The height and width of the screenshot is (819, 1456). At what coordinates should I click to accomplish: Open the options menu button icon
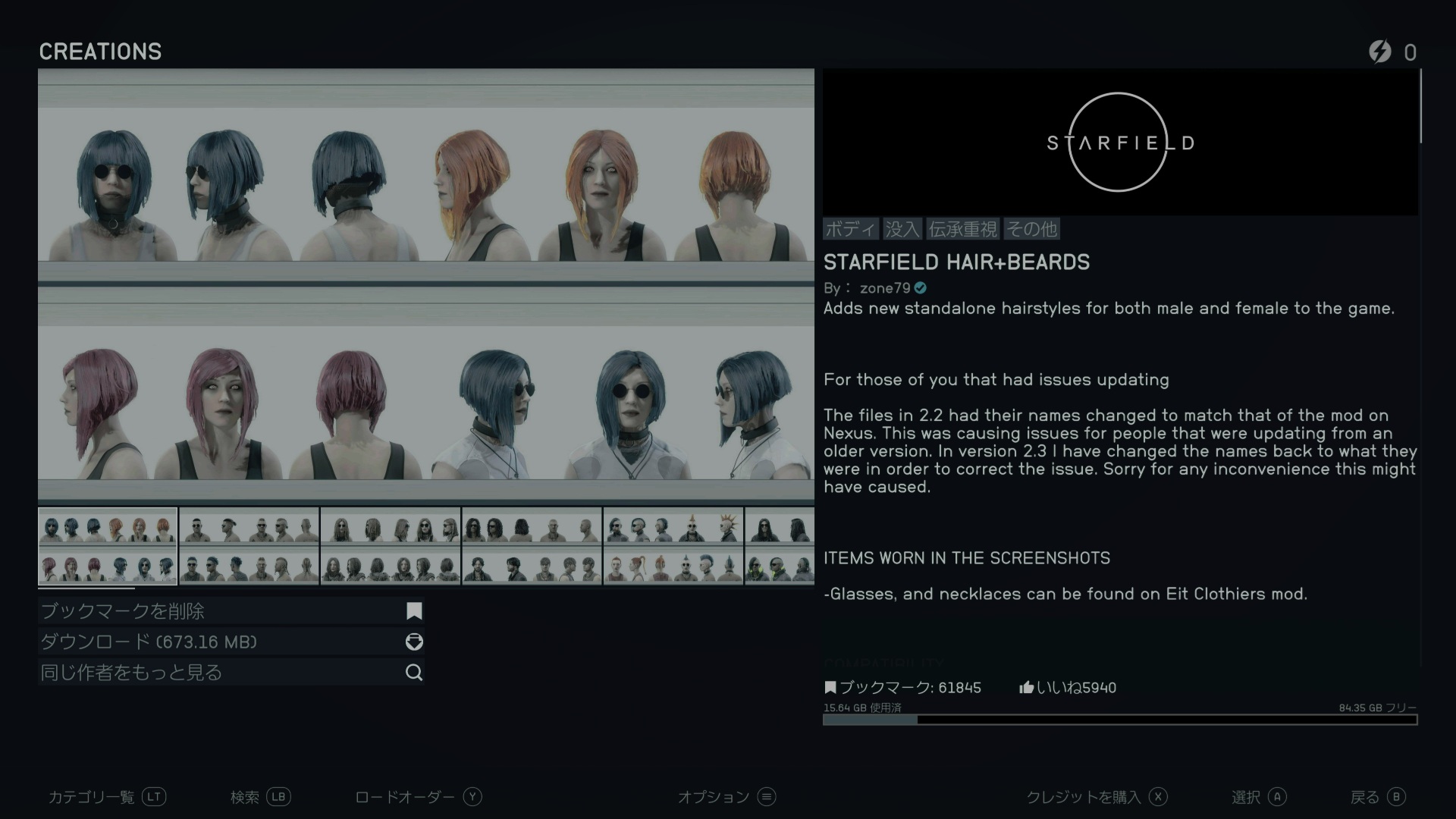(767, 797)
